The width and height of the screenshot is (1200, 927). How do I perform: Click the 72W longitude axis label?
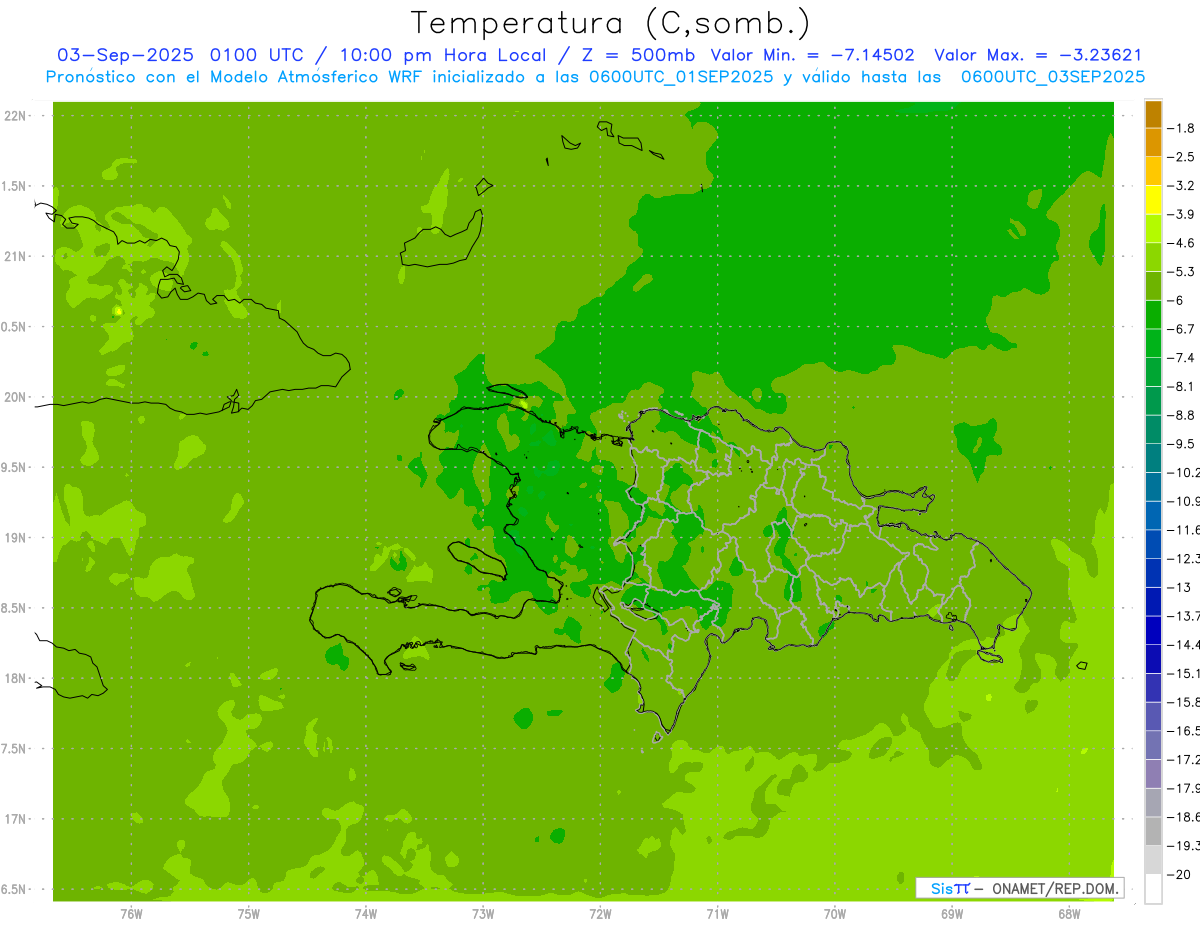[x=600, y=914]
